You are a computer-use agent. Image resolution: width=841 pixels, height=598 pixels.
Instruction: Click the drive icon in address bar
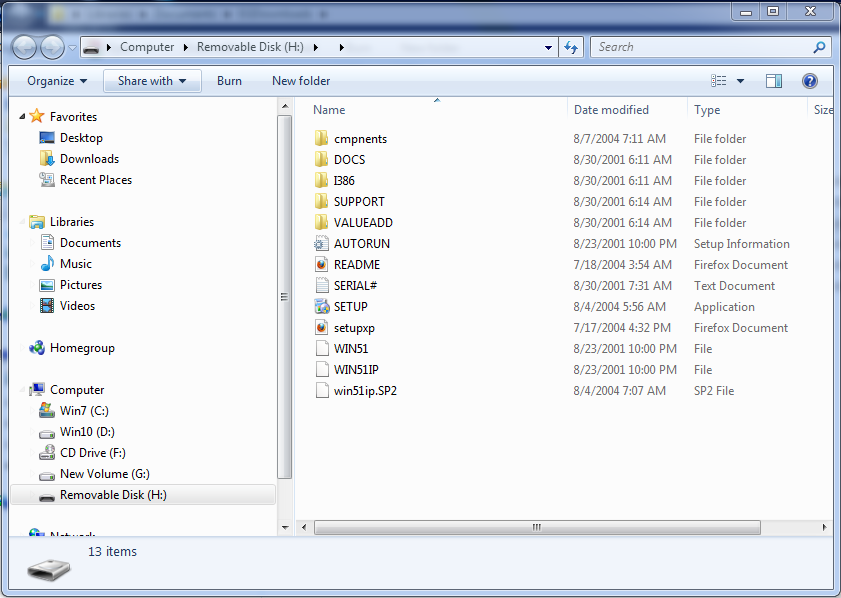pyautogui.click(x=91, y=47)
